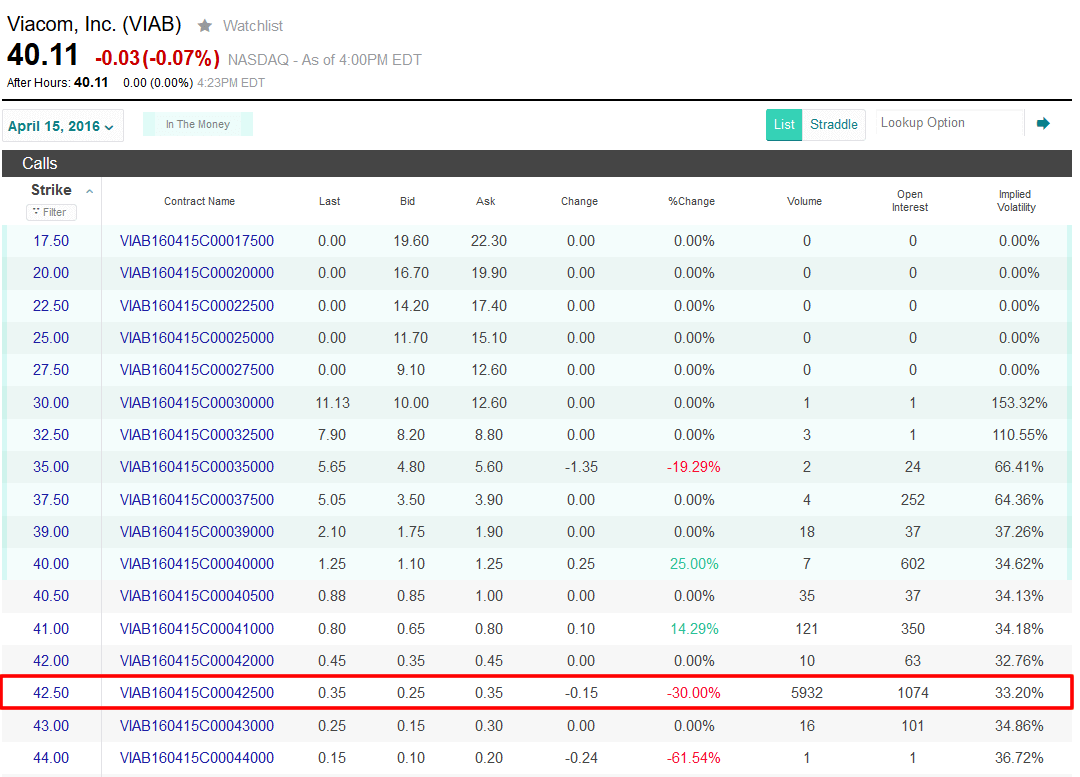Add VIAB to watchlist via star icon
The image size is (1080, 777).
click(205, 25)
